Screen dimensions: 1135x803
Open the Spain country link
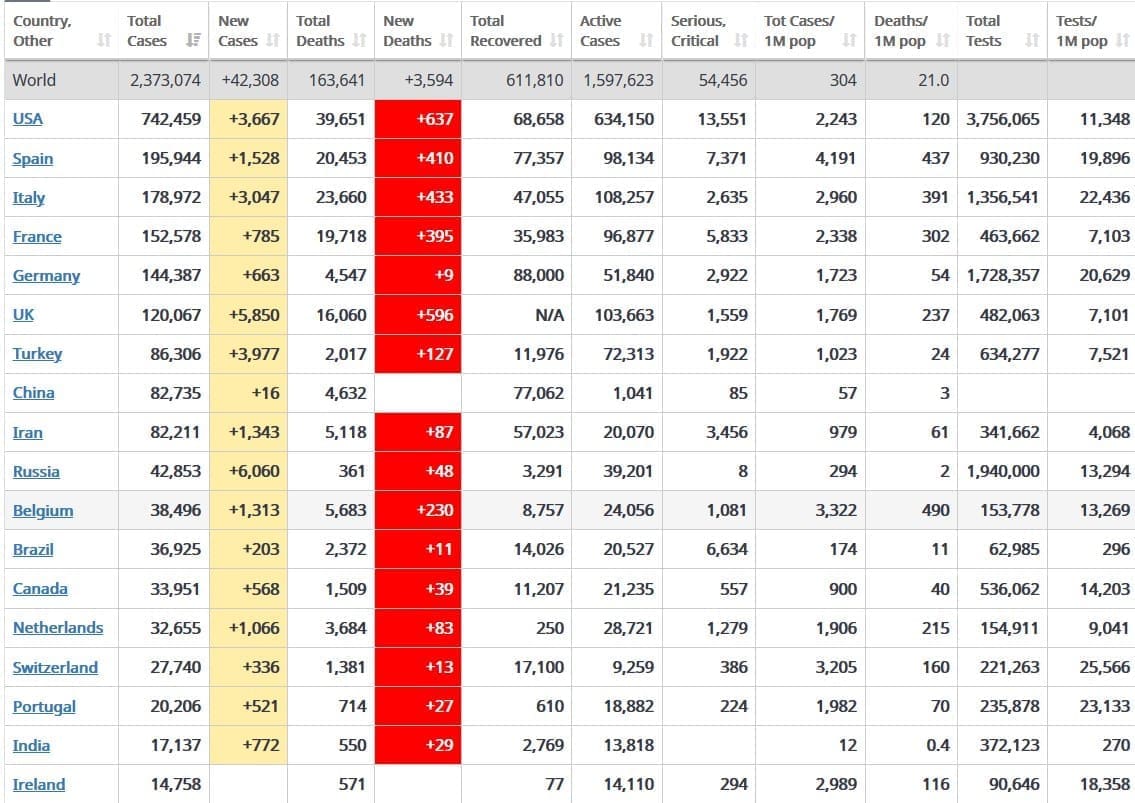[x=33, y=159]
